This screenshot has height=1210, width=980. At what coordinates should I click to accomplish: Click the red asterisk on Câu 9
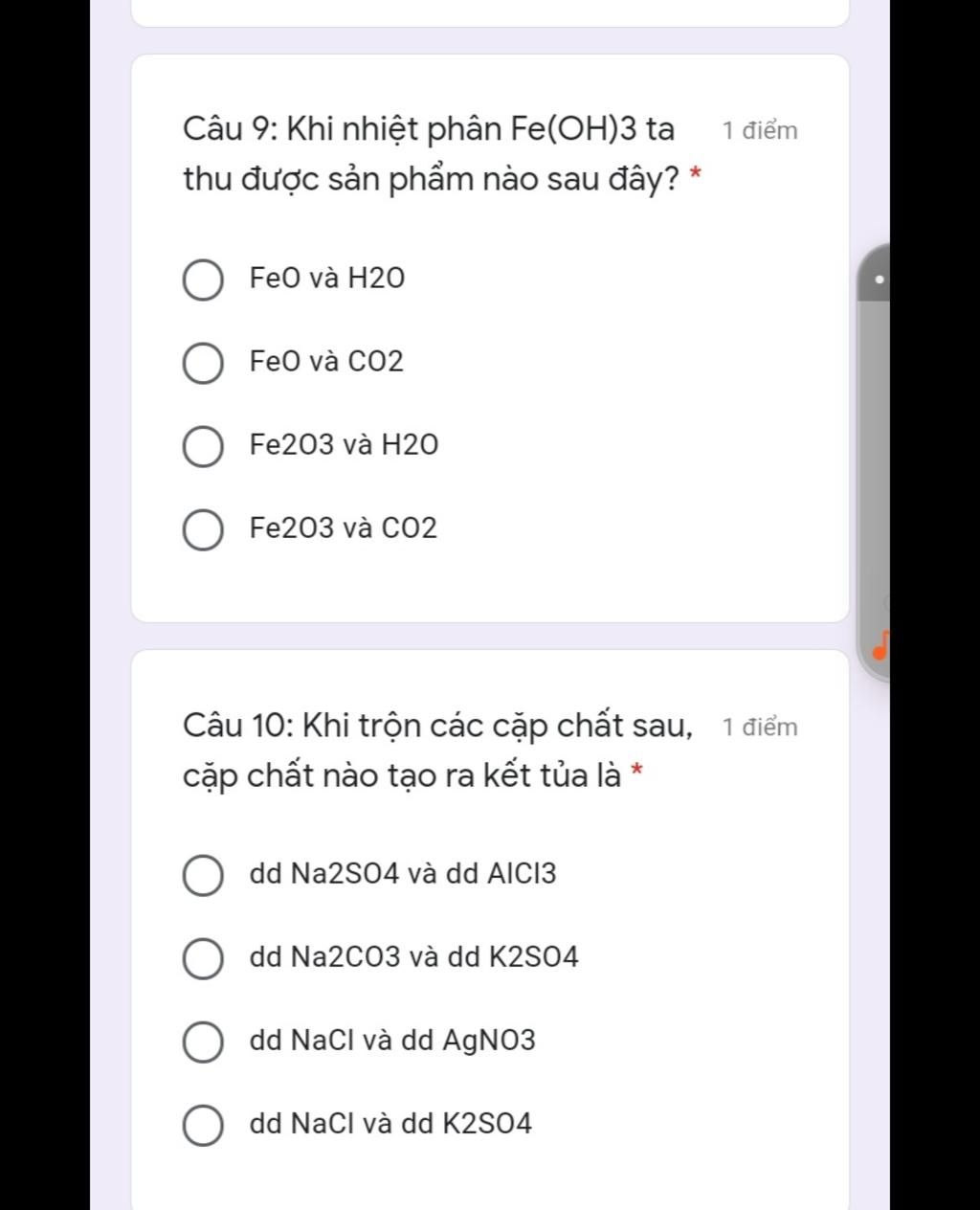[x=696, y=175]
